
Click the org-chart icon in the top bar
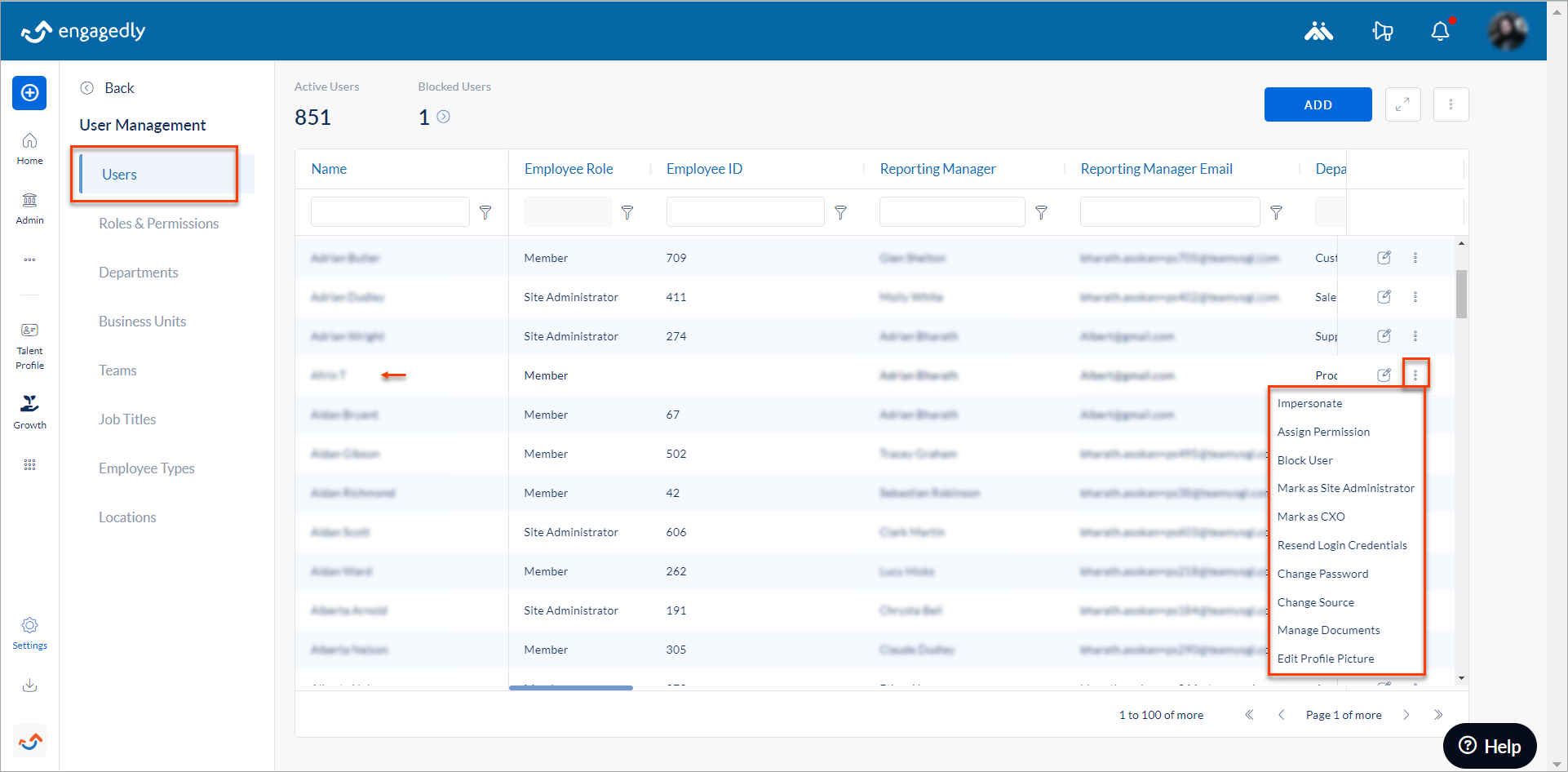[1318, 30]
